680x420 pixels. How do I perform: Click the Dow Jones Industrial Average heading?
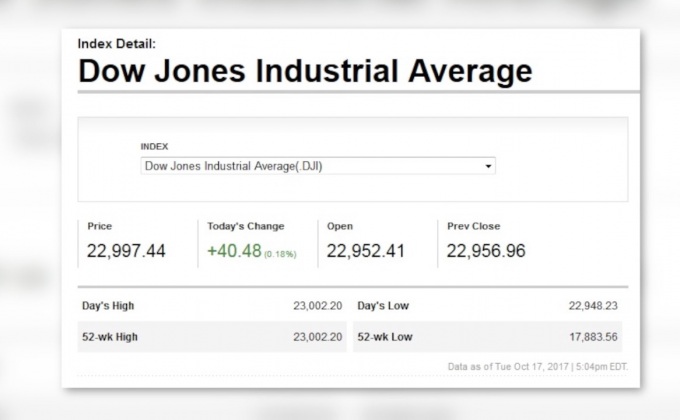tap(305, 71)
